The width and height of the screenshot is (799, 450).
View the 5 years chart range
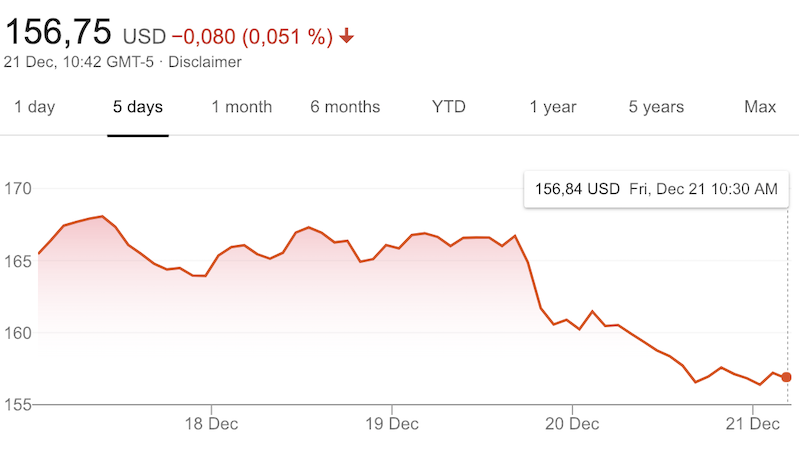656,107
